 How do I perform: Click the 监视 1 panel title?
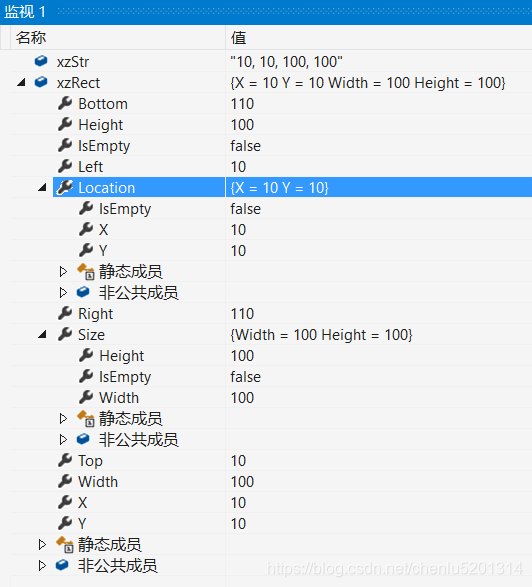25,12
